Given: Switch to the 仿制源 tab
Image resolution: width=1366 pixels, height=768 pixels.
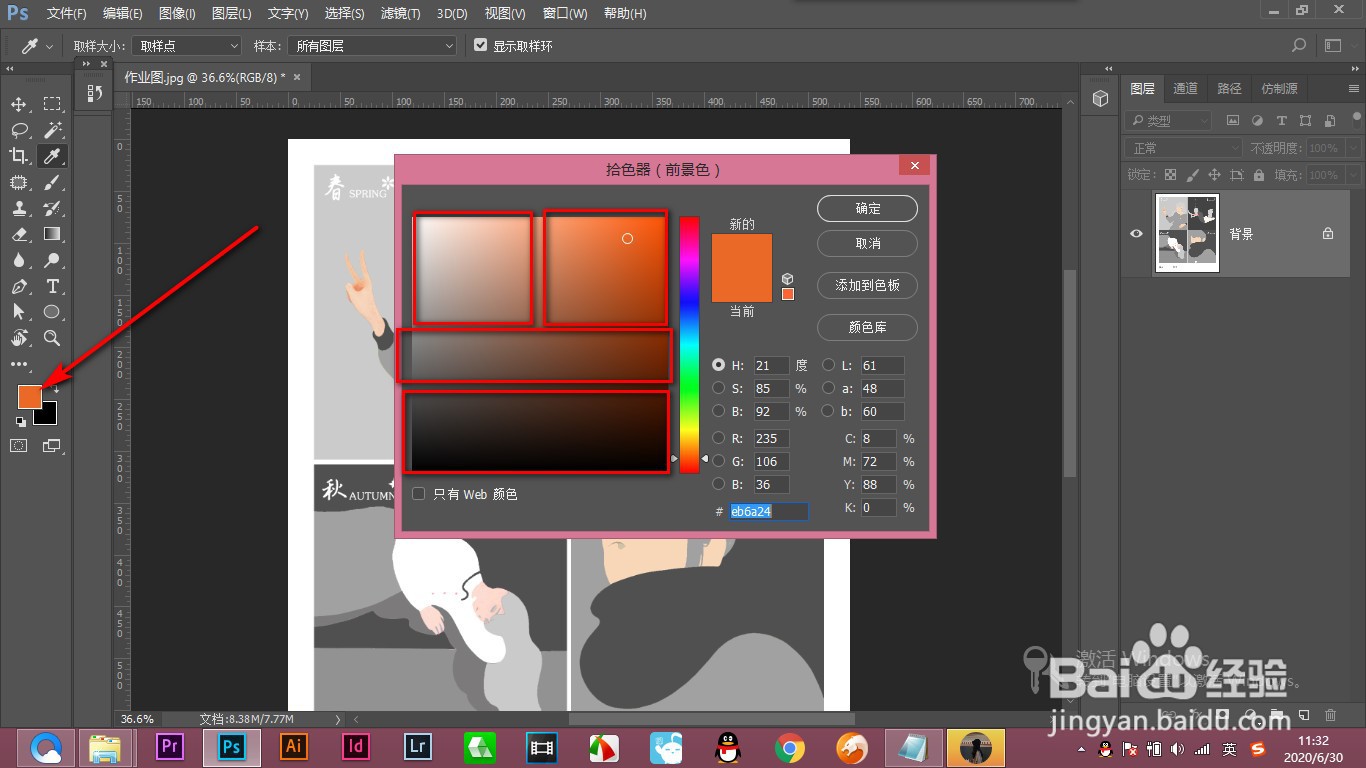Looking at the screenshot, I should (x=1279, y=88).
